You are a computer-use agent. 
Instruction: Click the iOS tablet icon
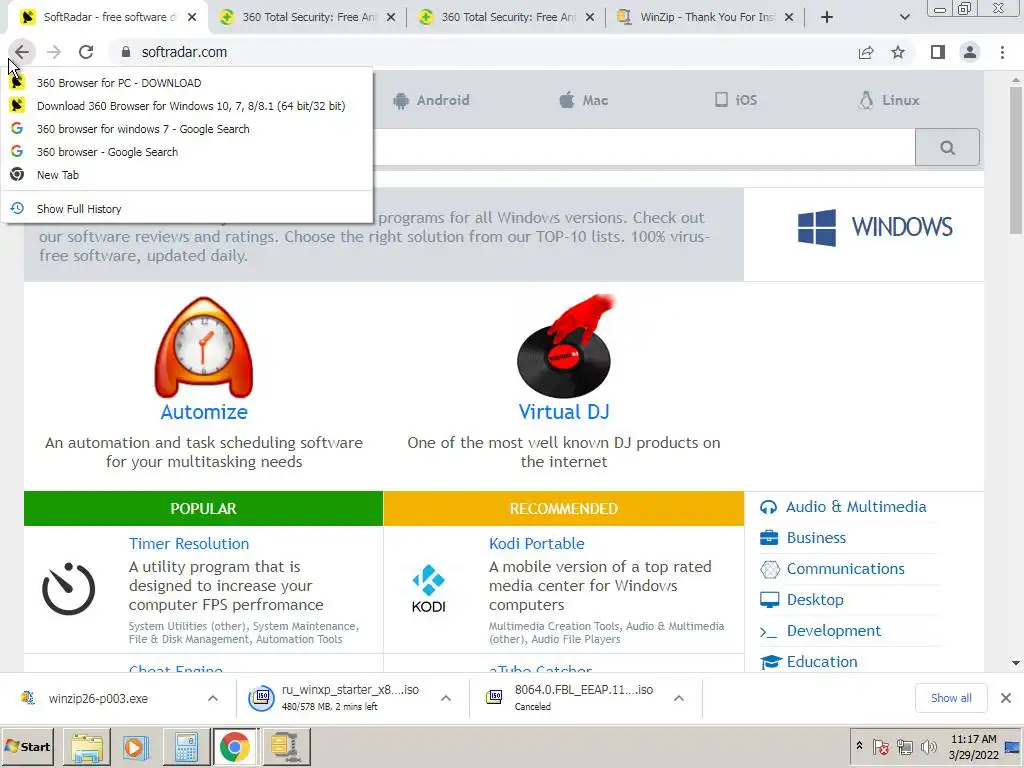(721, 100)
